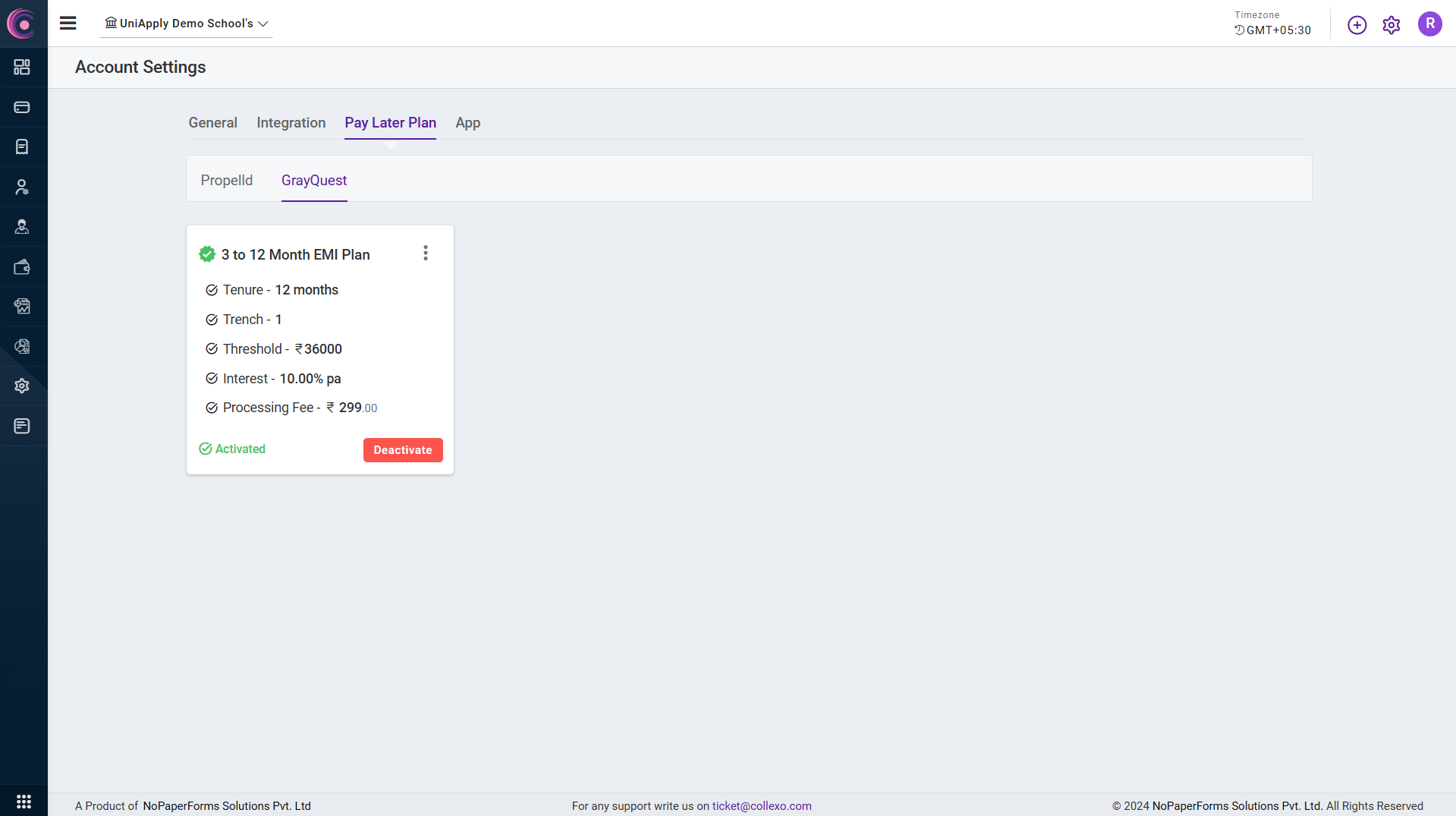Open the App tab
The height and width of the screenshot is (816, 1456).
point(467,123)
